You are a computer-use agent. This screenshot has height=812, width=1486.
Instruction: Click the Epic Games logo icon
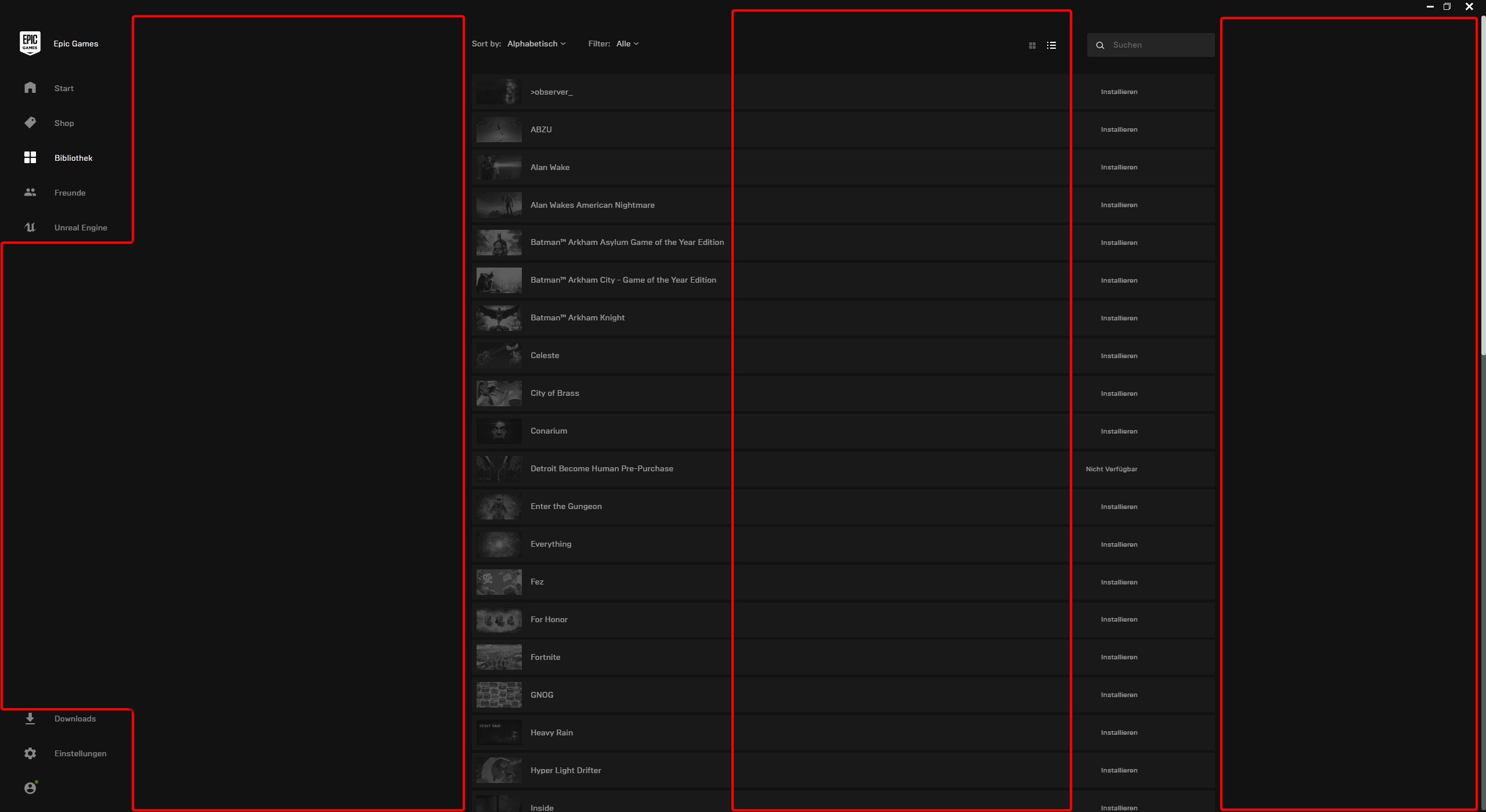[30, 44]
